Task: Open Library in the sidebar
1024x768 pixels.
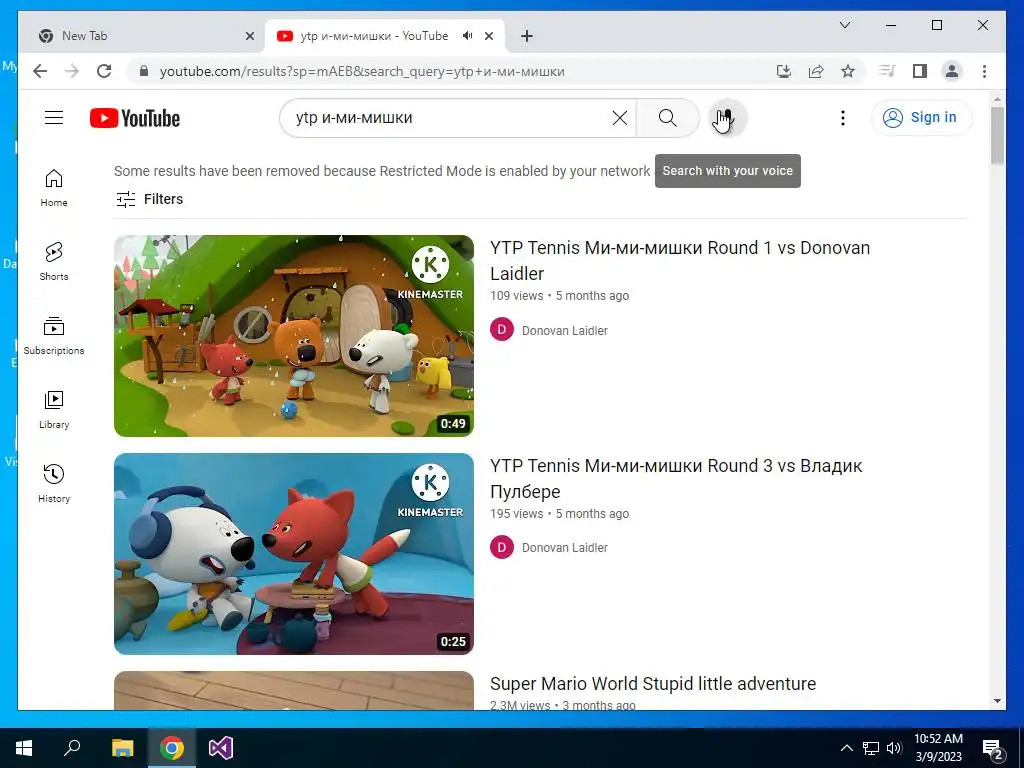Action: click(x=54, y=409)
